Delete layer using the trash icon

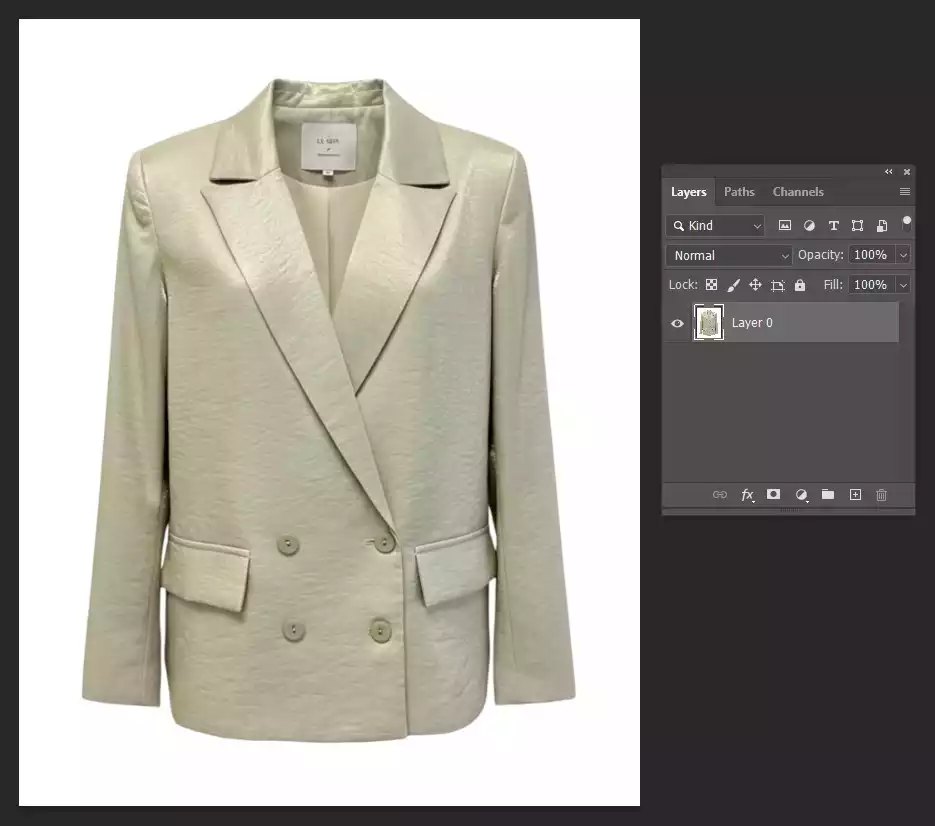pyautogui.click(x=881, y=494)
